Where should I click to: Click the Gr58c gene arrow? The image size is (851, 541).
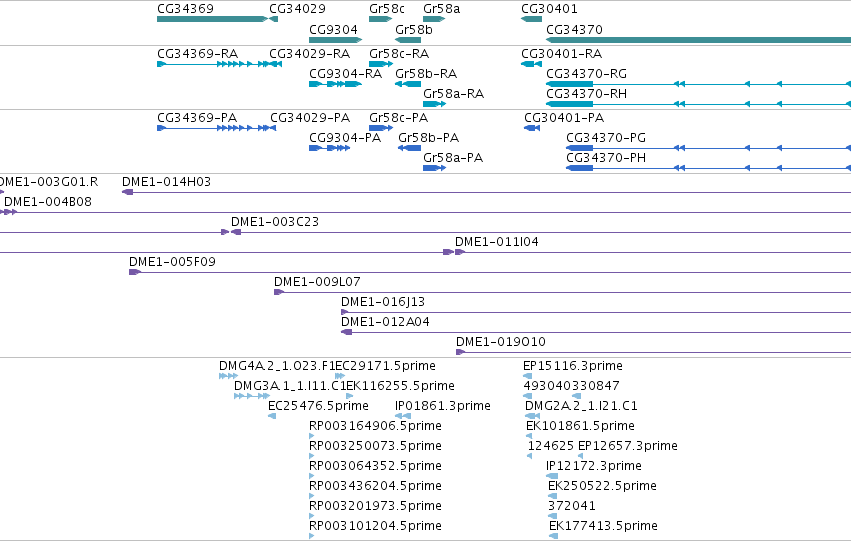[380, 19]
